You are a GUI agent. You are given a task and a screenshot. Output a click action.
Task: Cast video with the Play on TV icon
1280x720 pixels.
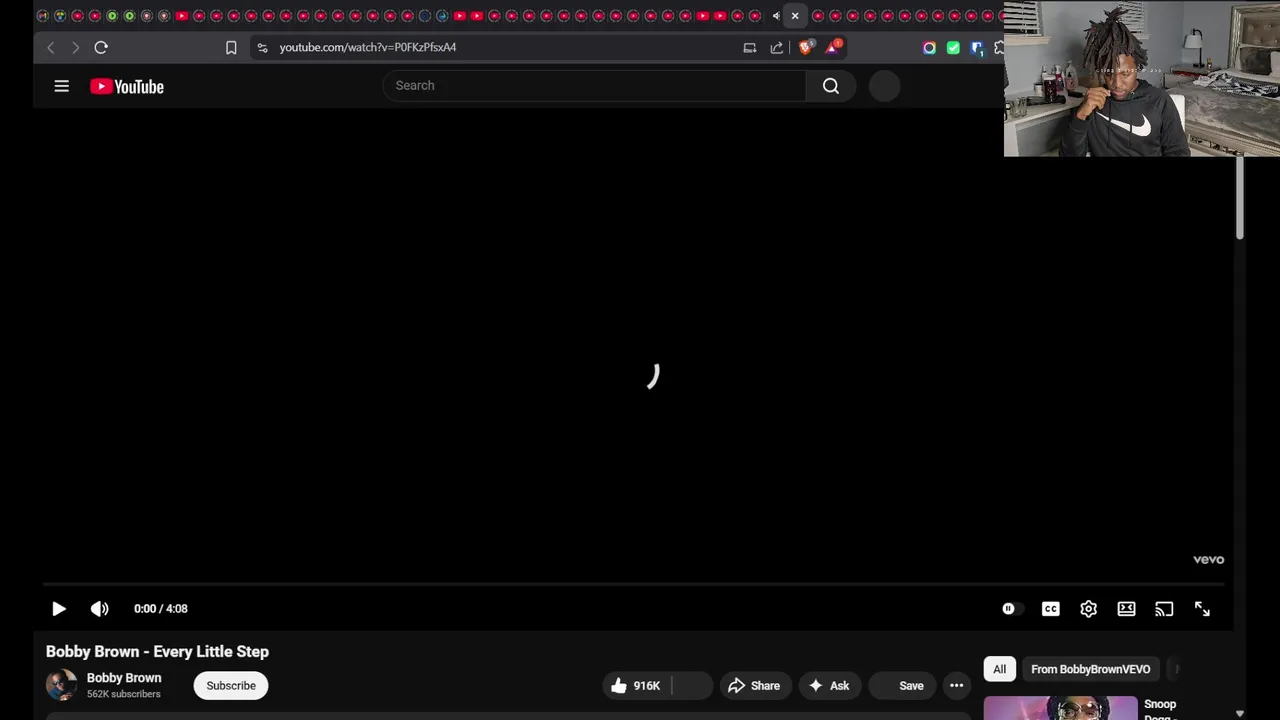click(1164, 609)
